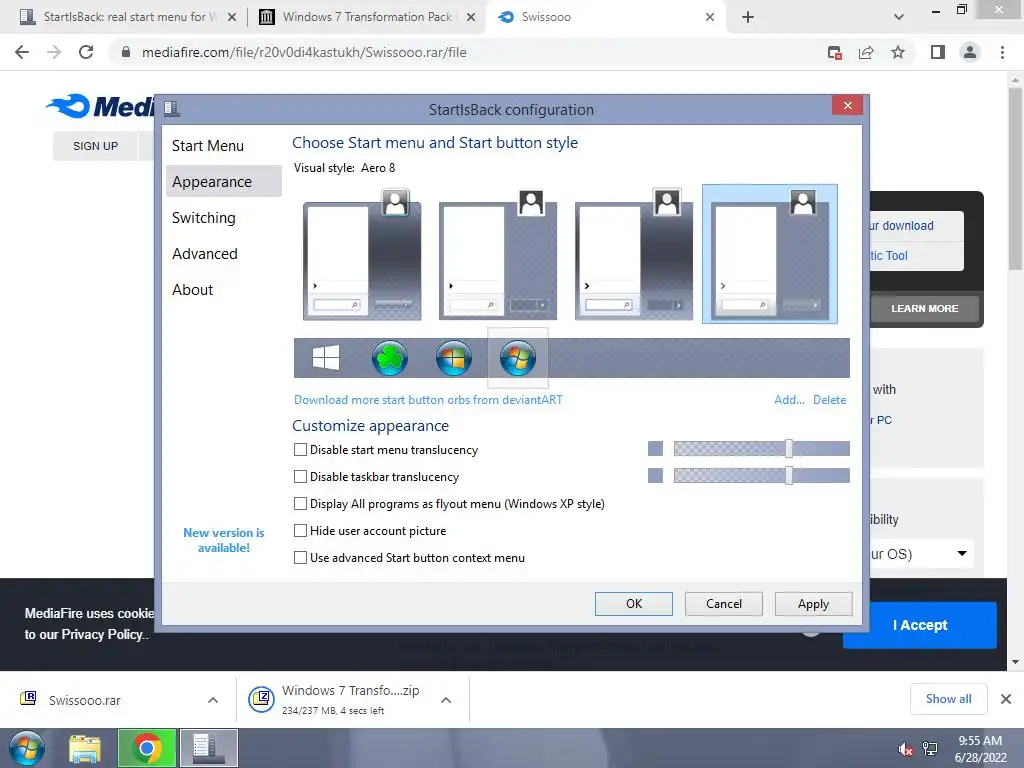The height and width of the screenshot is (768, 1024).
Task: Click the Chrome taskbar icon
Action: (x=147, y=748)
